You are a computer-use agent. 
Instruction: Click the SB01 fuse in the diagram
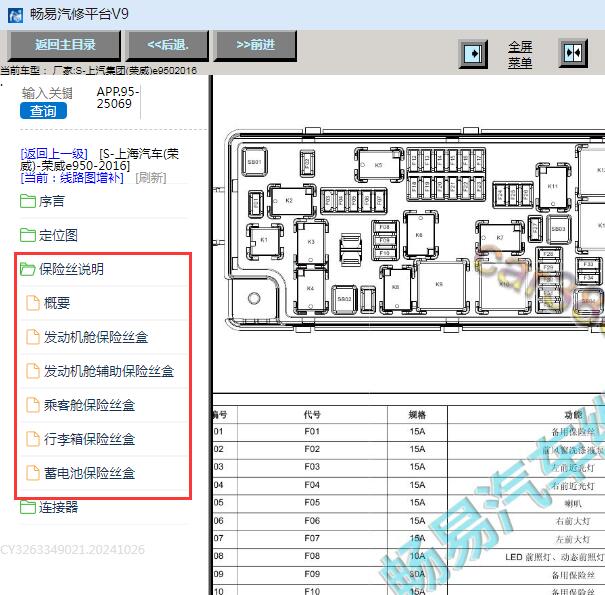(255, 162)
